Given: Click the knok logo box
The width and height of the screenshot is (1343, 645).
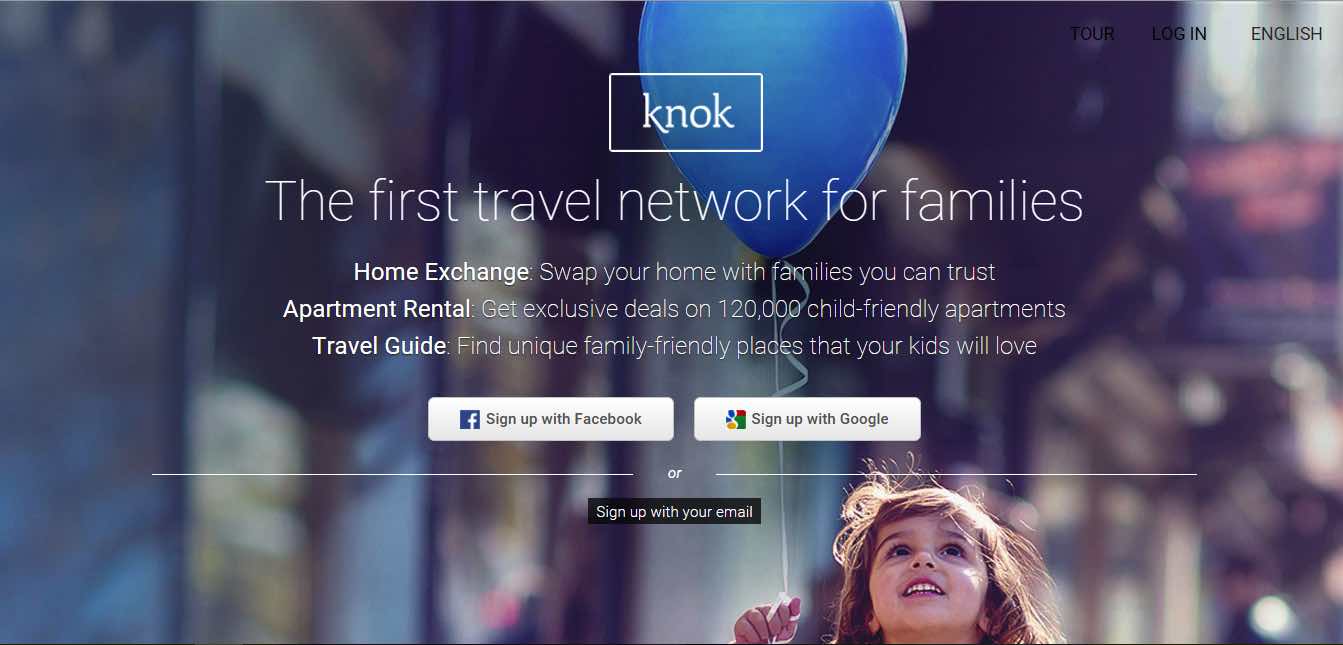Looking at the screenshot, I should pyautogui.click(x=686, y=112).
